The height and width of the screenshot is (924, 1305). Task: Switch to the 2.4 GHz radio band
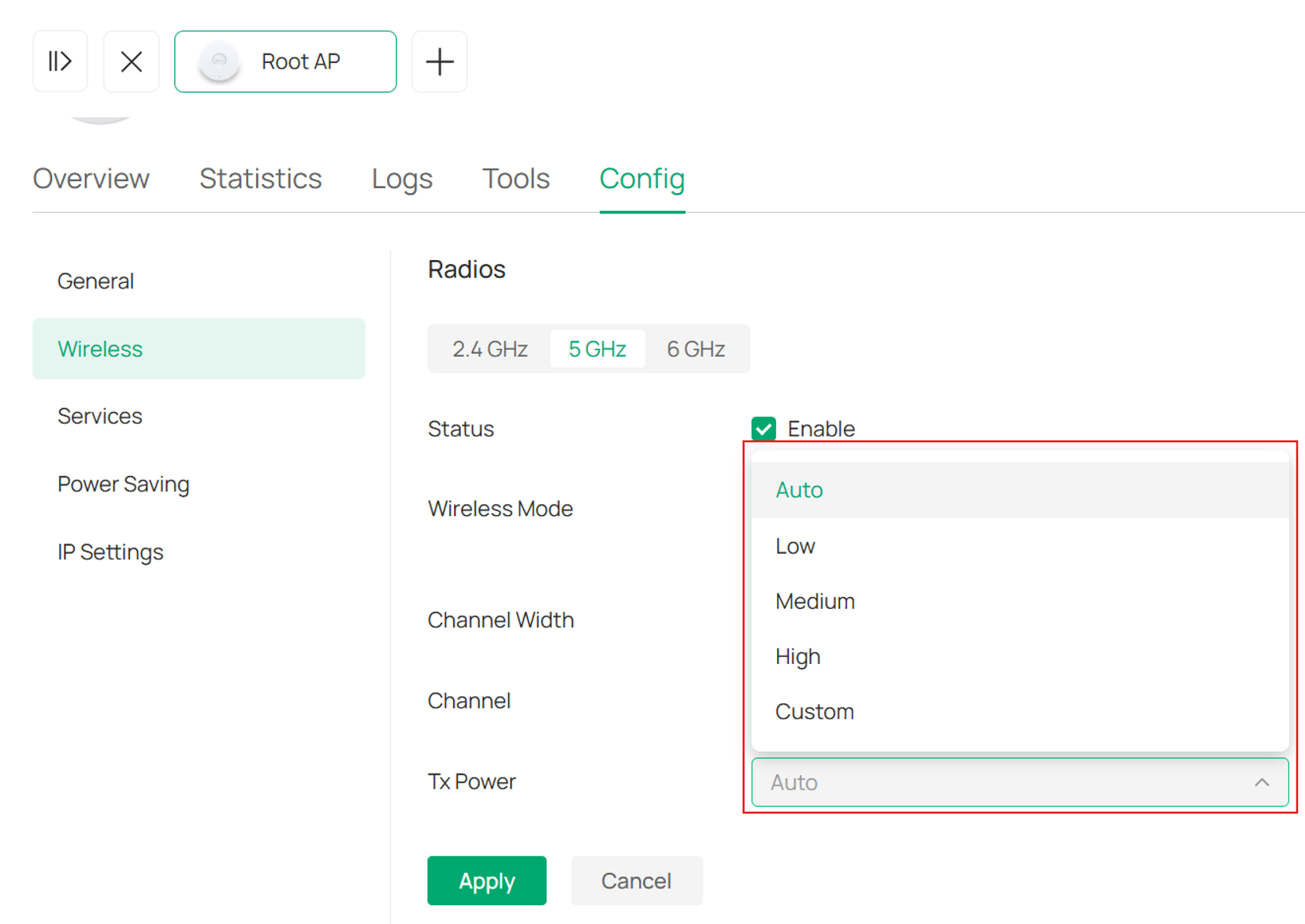(x=490, y=349)
